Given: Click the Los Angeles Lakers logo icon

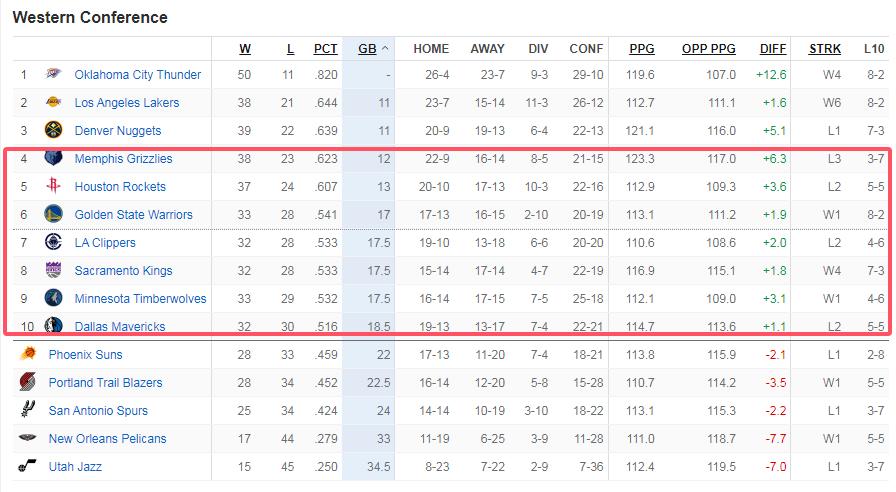Looking at the screenshot, I should pos(54,103).
